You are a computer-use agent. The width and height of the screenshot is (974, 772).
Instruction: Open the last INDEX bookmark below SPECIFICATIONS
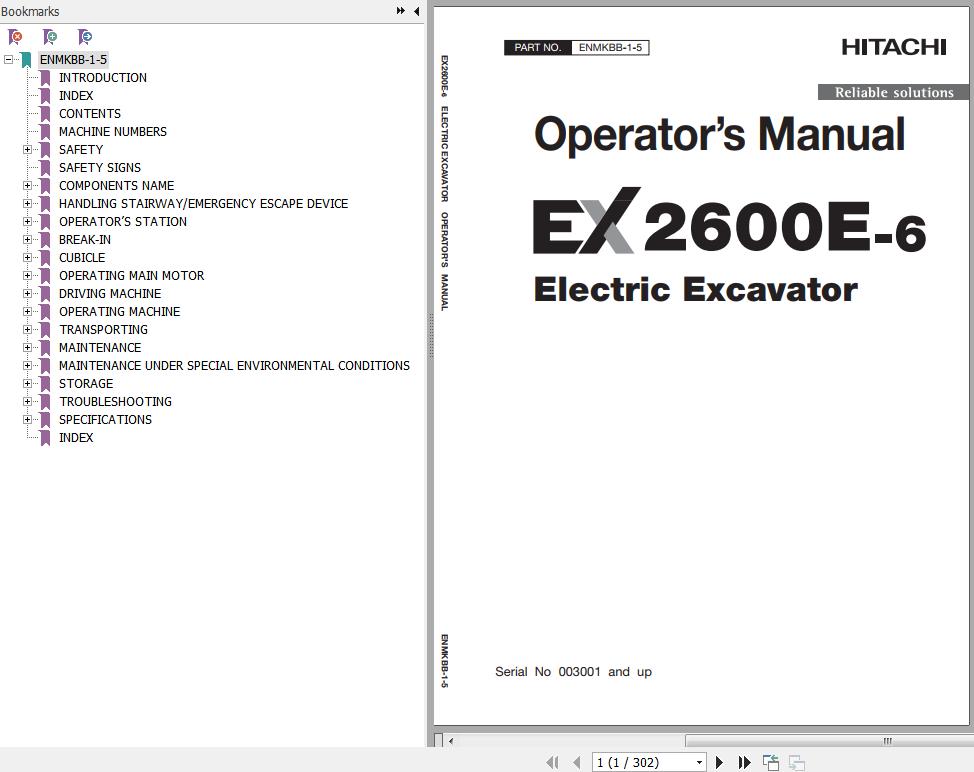click(x=76, y=438)
